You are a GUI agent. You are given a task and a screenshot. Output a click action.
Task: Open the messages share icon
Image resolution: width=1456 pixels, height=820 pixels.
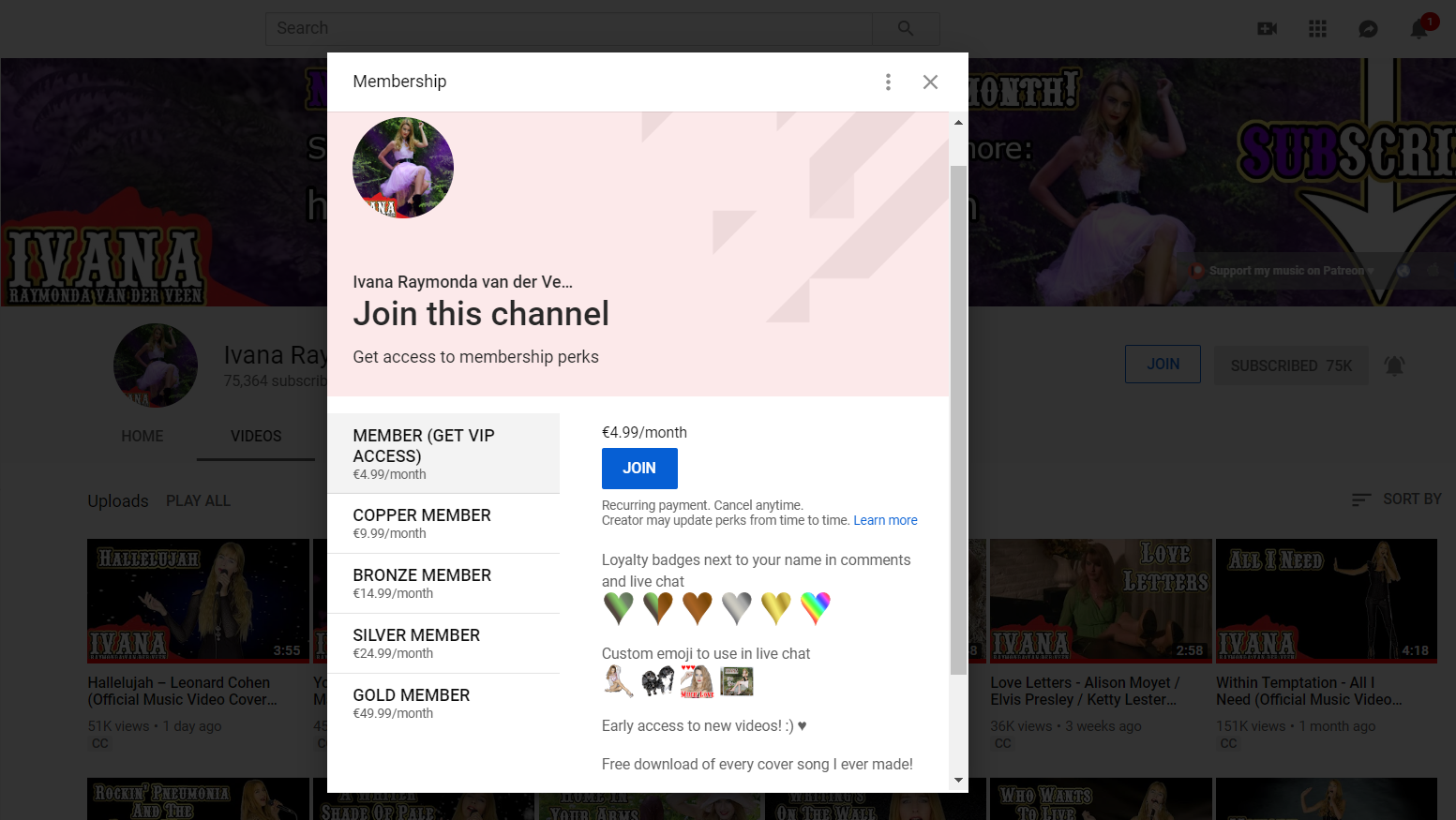pyautogui.click(x=1368, y=29)
